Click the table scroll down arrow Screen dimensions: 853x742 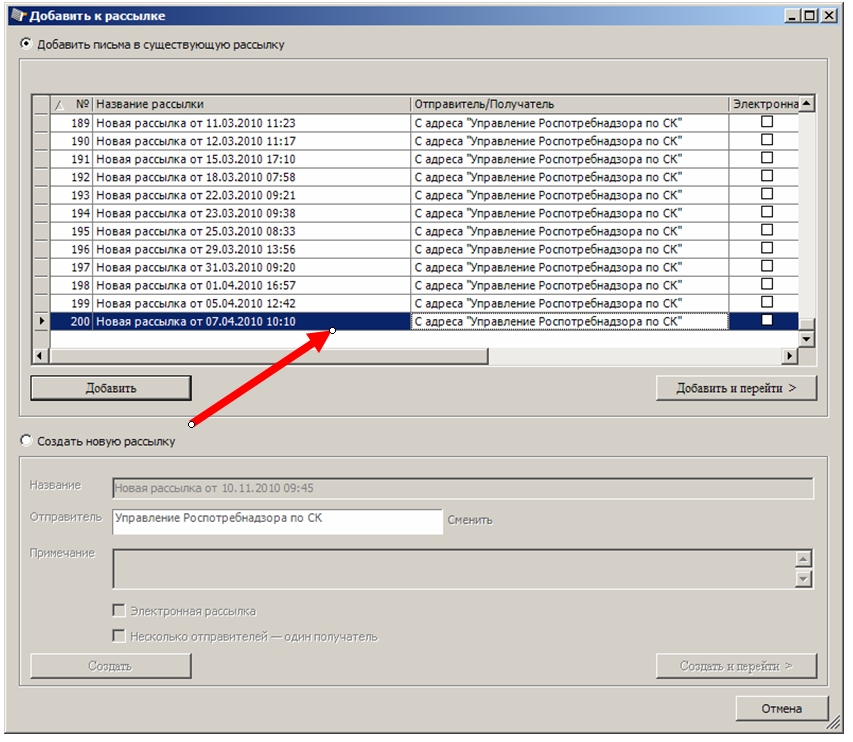tap(807, 339)
